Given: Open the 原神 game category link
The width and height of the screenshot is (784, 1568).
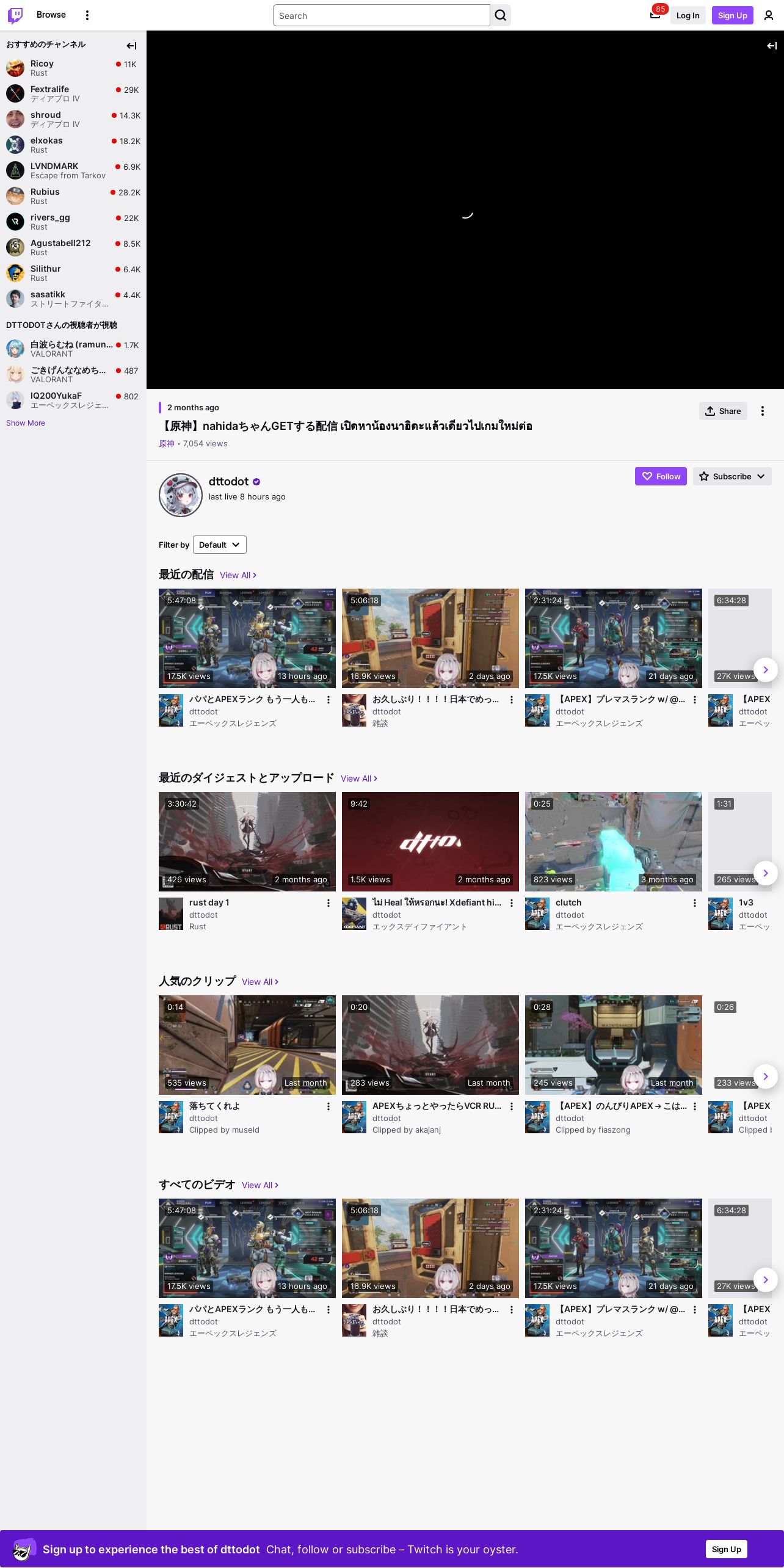Looking at the screenshot, I should [x=167, y=444].
